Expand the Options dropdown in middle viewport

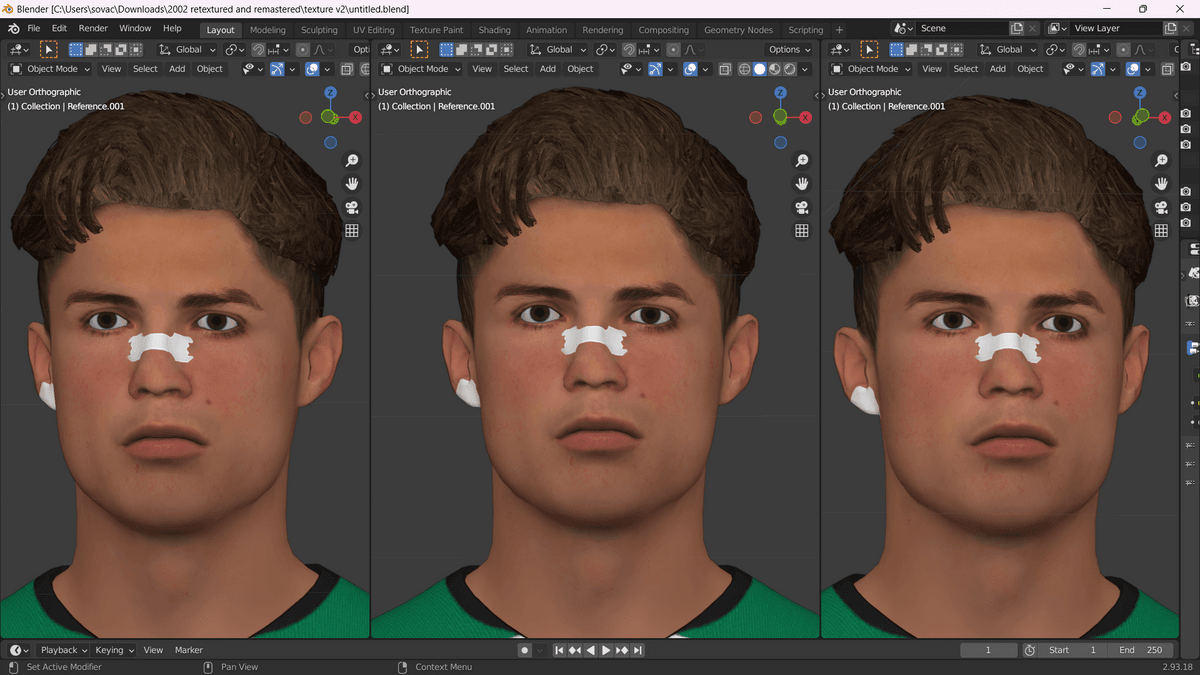point(789,49)
